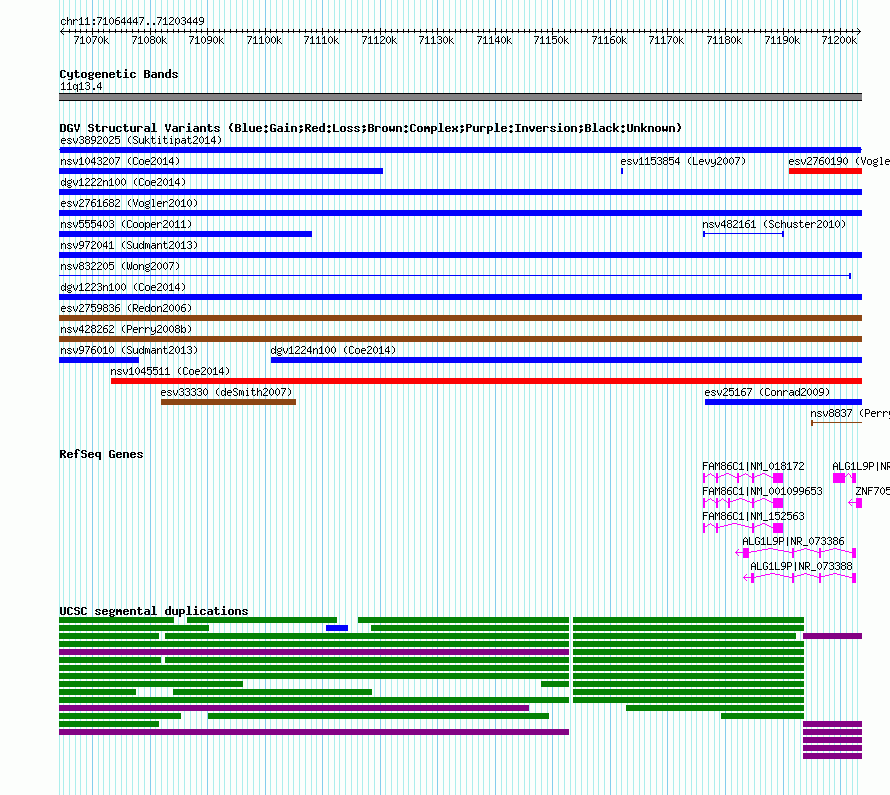Select the 71150k ruler tick label
This screenshot has height=795, width=890.
click(551, 40)
